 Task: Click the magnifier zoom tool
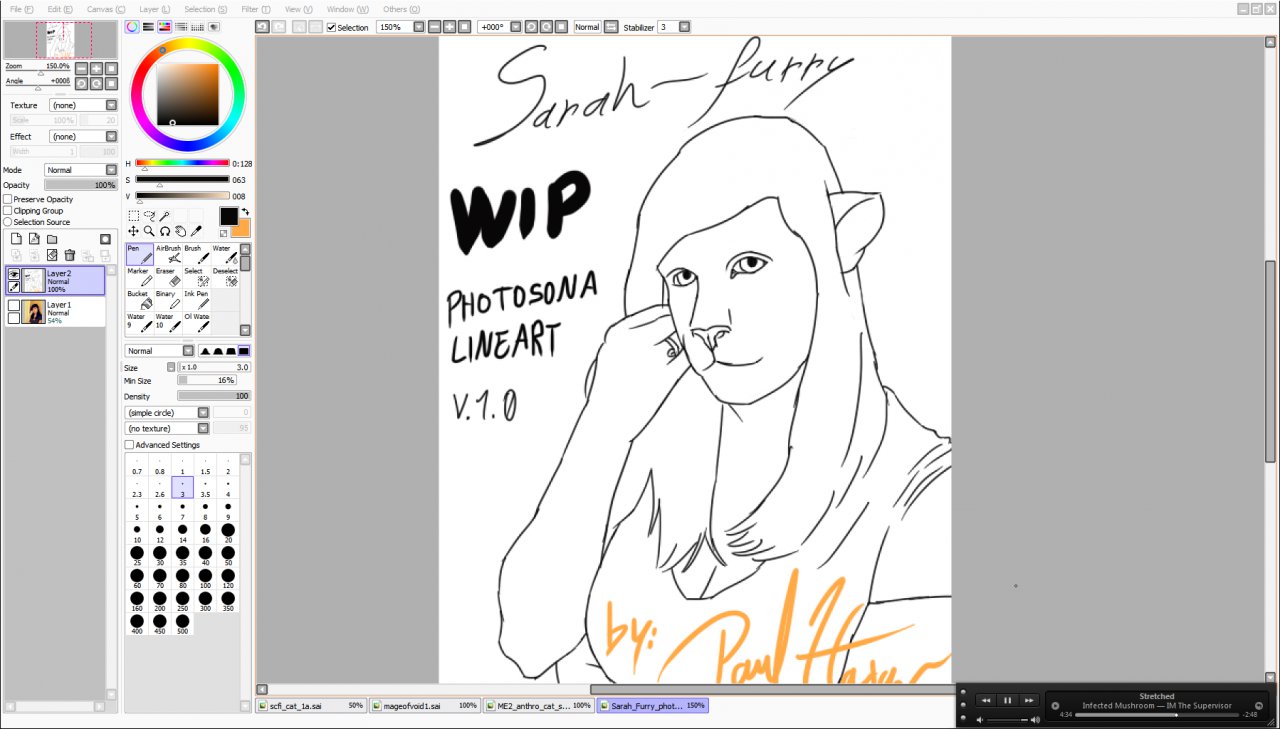(x=149, y=231)
